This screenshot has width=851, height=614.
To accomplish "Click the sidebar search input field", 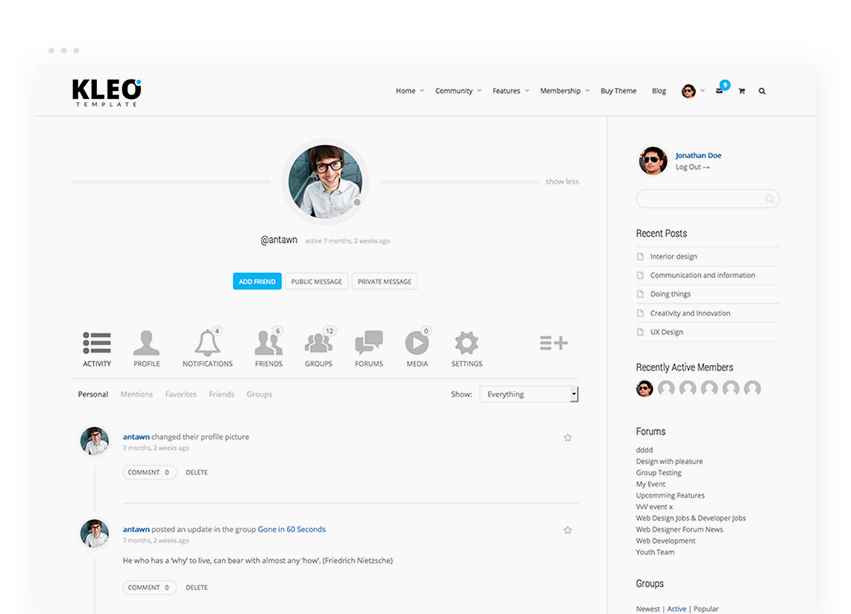I will 702,200.
